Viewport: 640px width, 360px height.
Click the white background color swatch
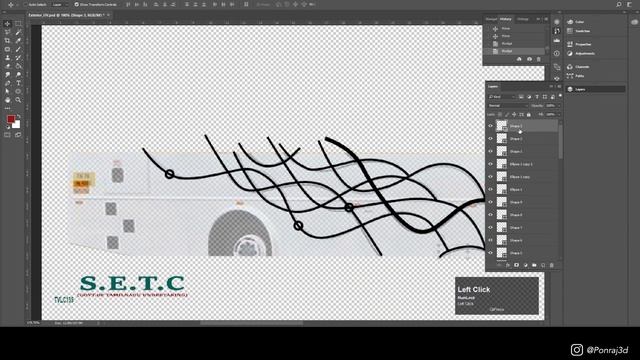coord(17,125)
